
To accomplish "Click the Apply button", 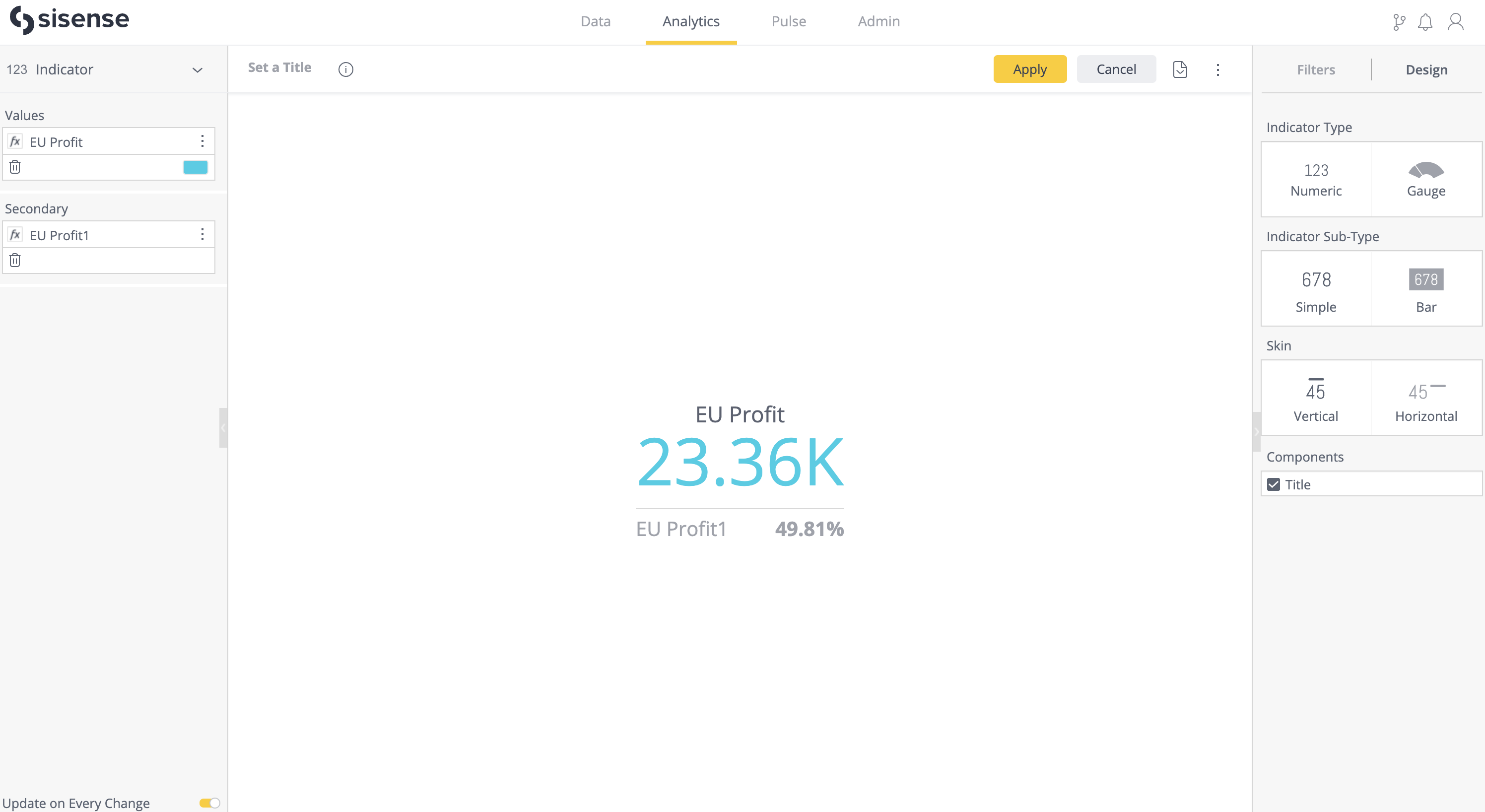I will click(1029, 69).
